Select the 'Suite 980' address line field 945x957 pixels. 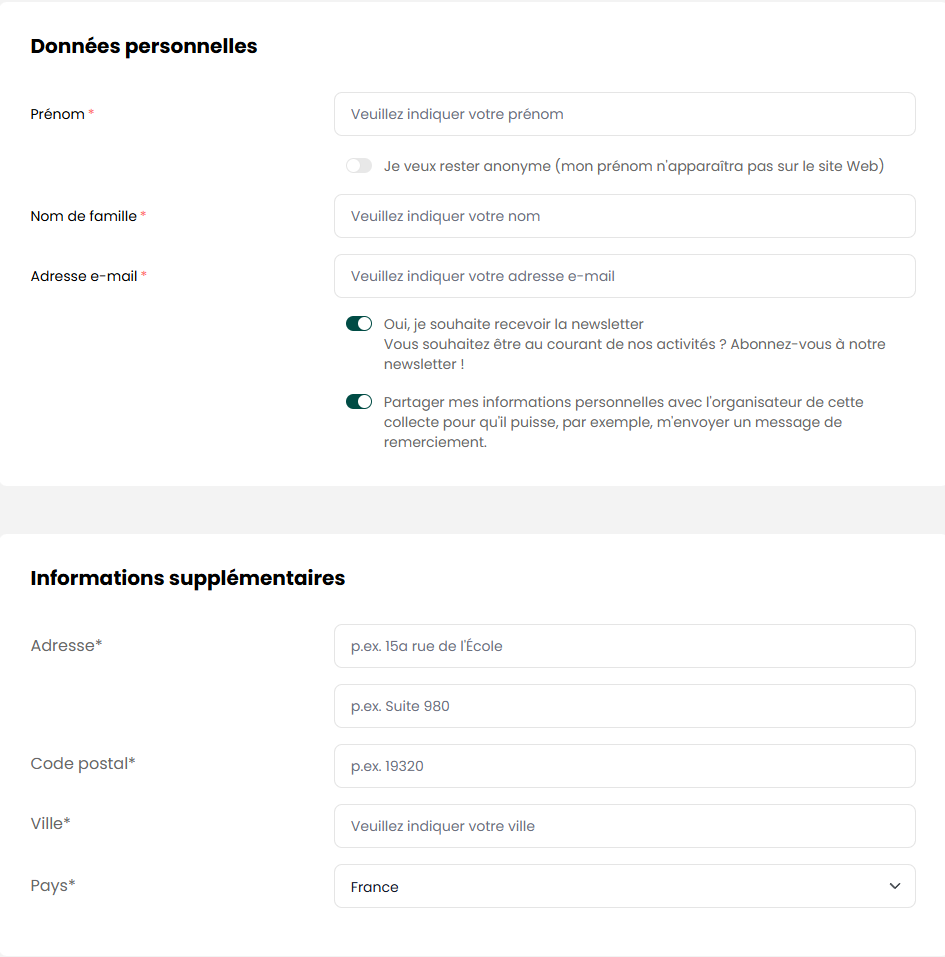(x=624, y=706)
